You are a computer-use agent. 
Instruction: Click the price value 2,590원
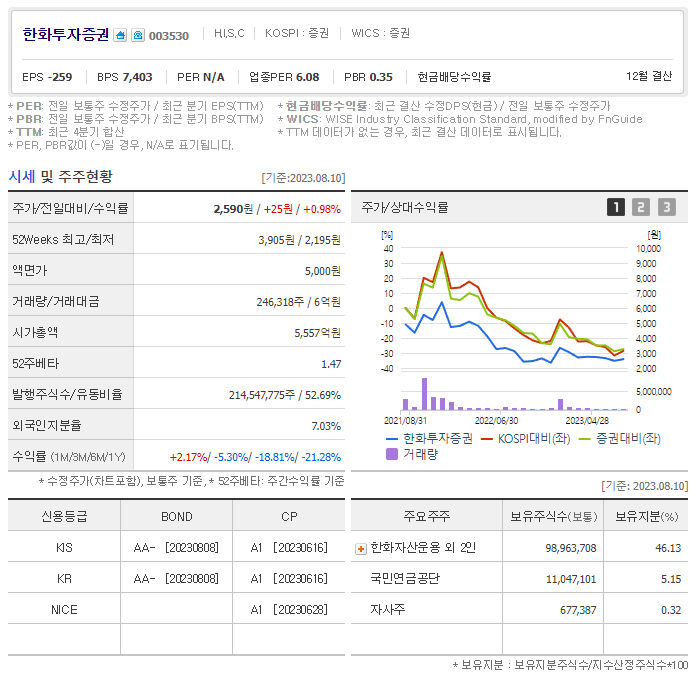tap(233, 209)
